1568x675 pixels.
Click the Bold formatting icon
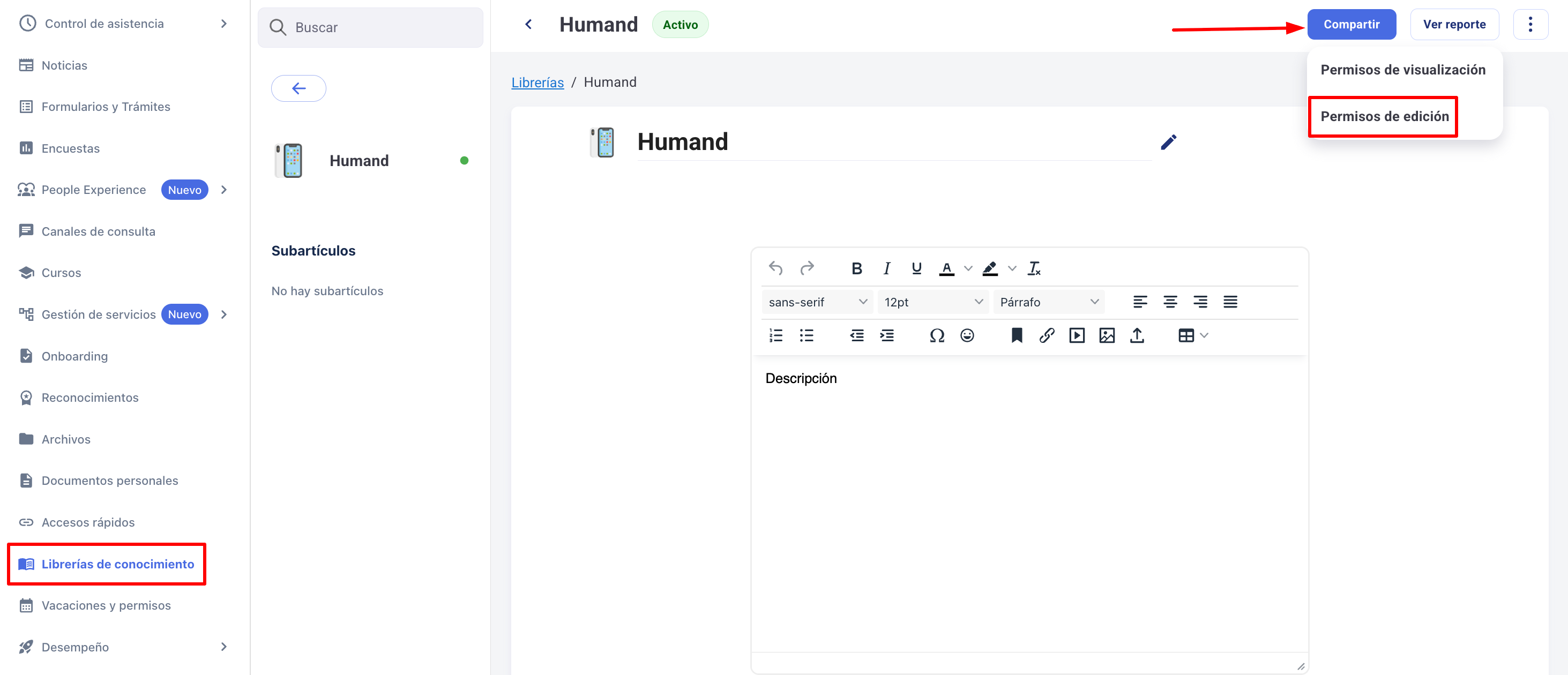tap(856, 268)
